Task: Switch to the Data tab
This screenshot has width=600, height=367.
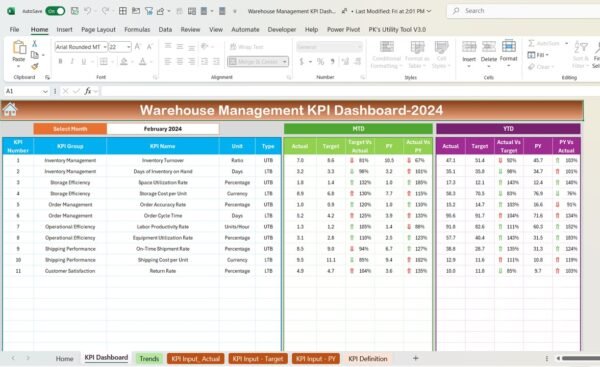Action: pos(165,29)
